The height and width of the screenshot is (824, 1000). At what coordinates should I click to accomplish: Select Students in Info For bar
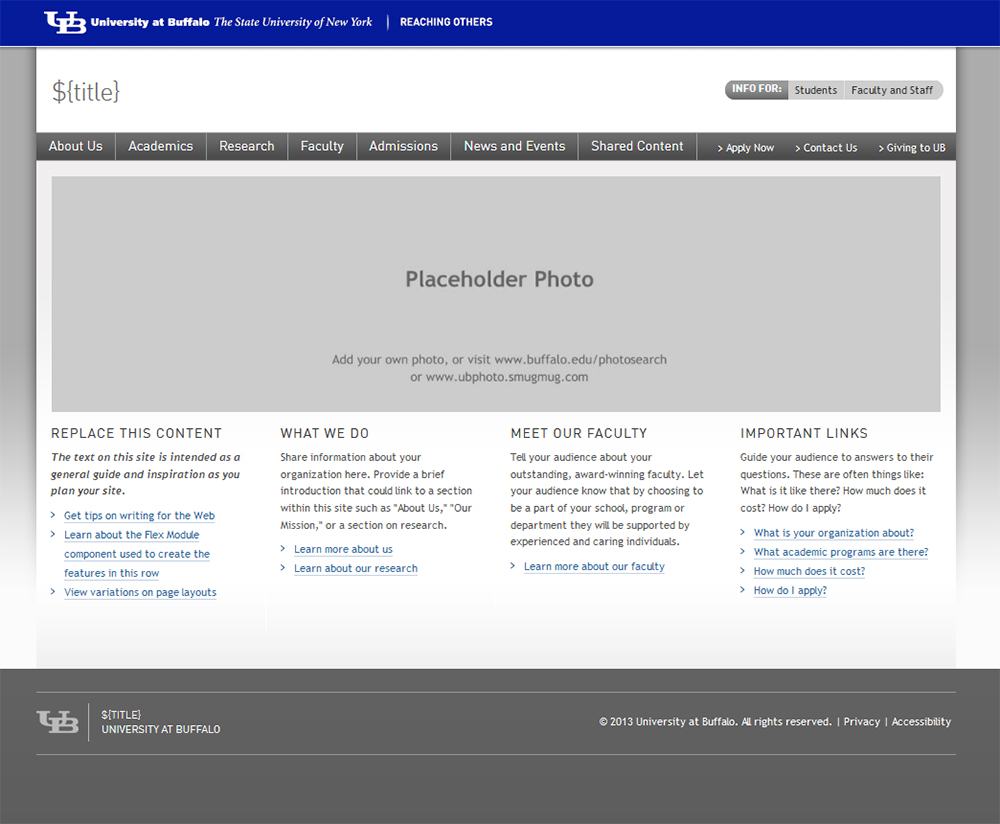tap(816, 90)
